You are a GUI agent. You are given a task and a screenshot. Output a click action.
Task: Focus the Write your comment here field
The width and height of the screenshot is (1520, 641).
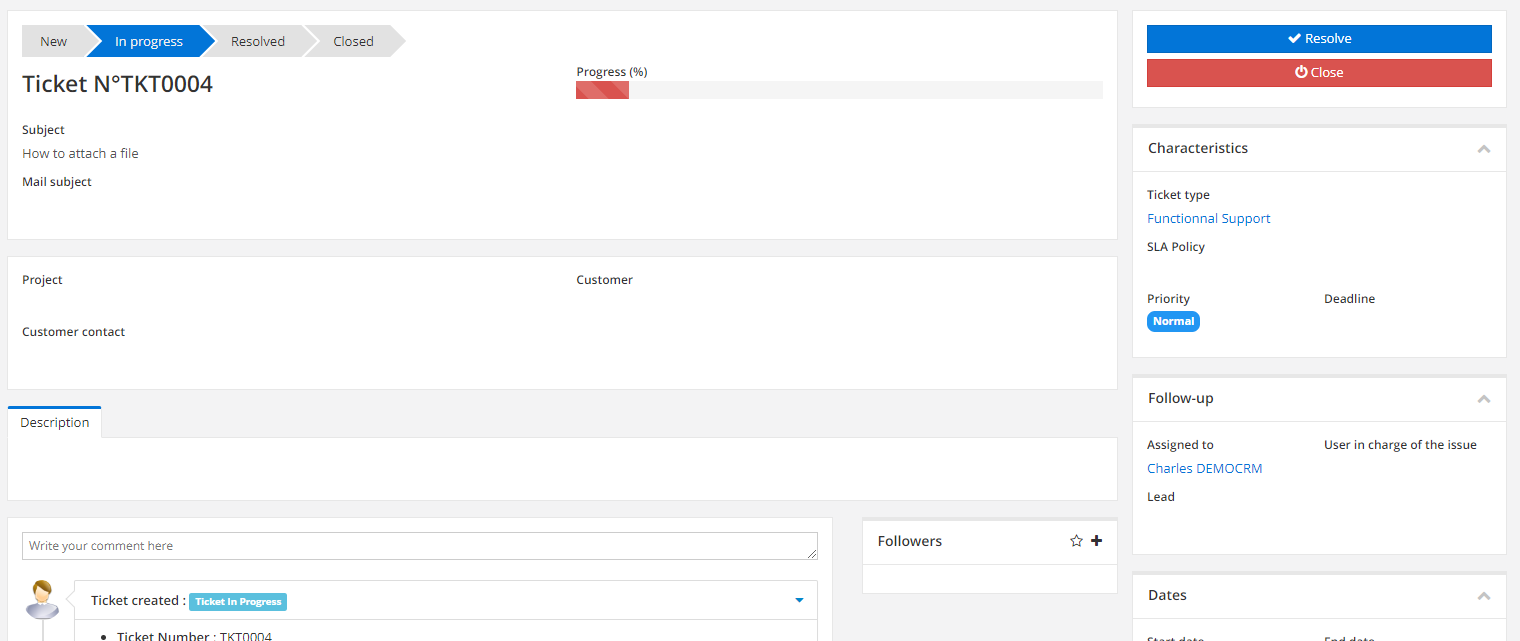(420, 546)
